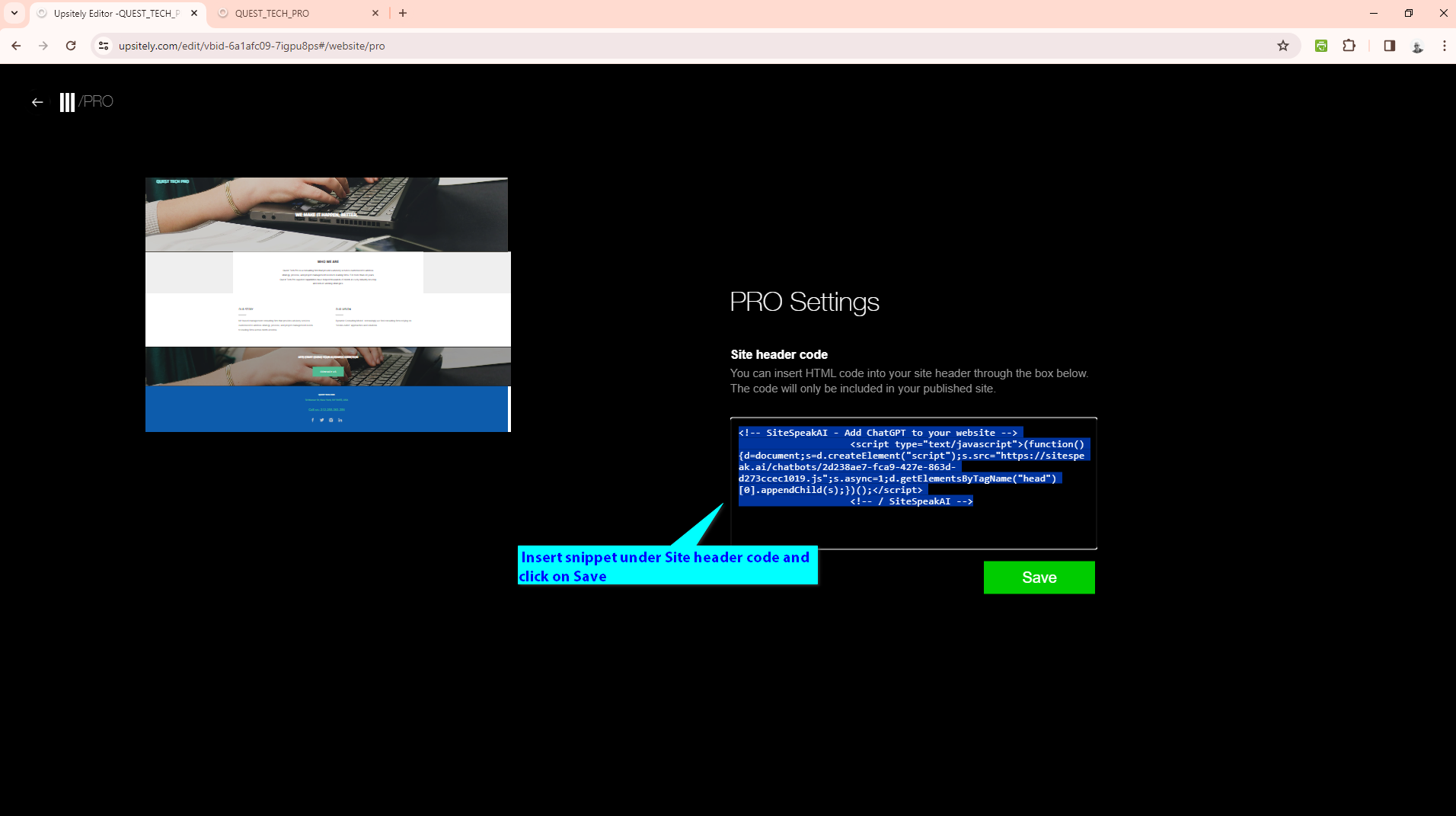Click the PRO Settings heading
Screen dimensions: 1456x816
coord(804,302)
